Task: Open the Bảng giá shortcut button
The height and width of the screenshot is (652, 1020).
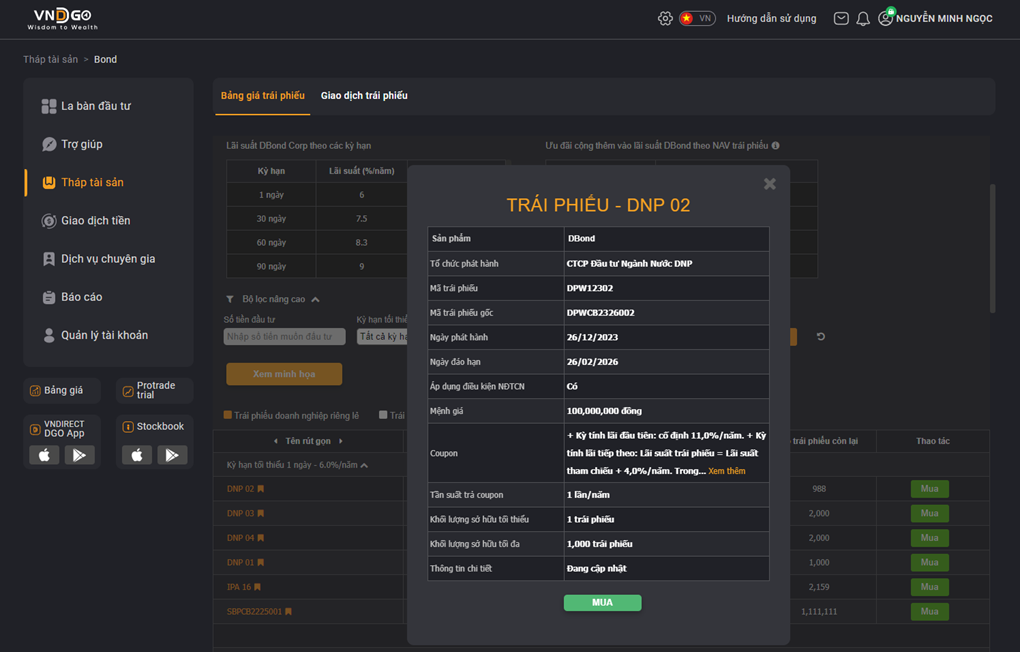Action: pyautogui.click(x=62, y=390)
